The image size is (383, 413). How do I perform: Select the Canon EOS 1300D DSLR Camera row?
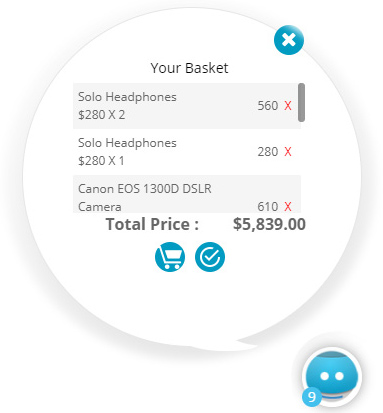pos(187,194)
